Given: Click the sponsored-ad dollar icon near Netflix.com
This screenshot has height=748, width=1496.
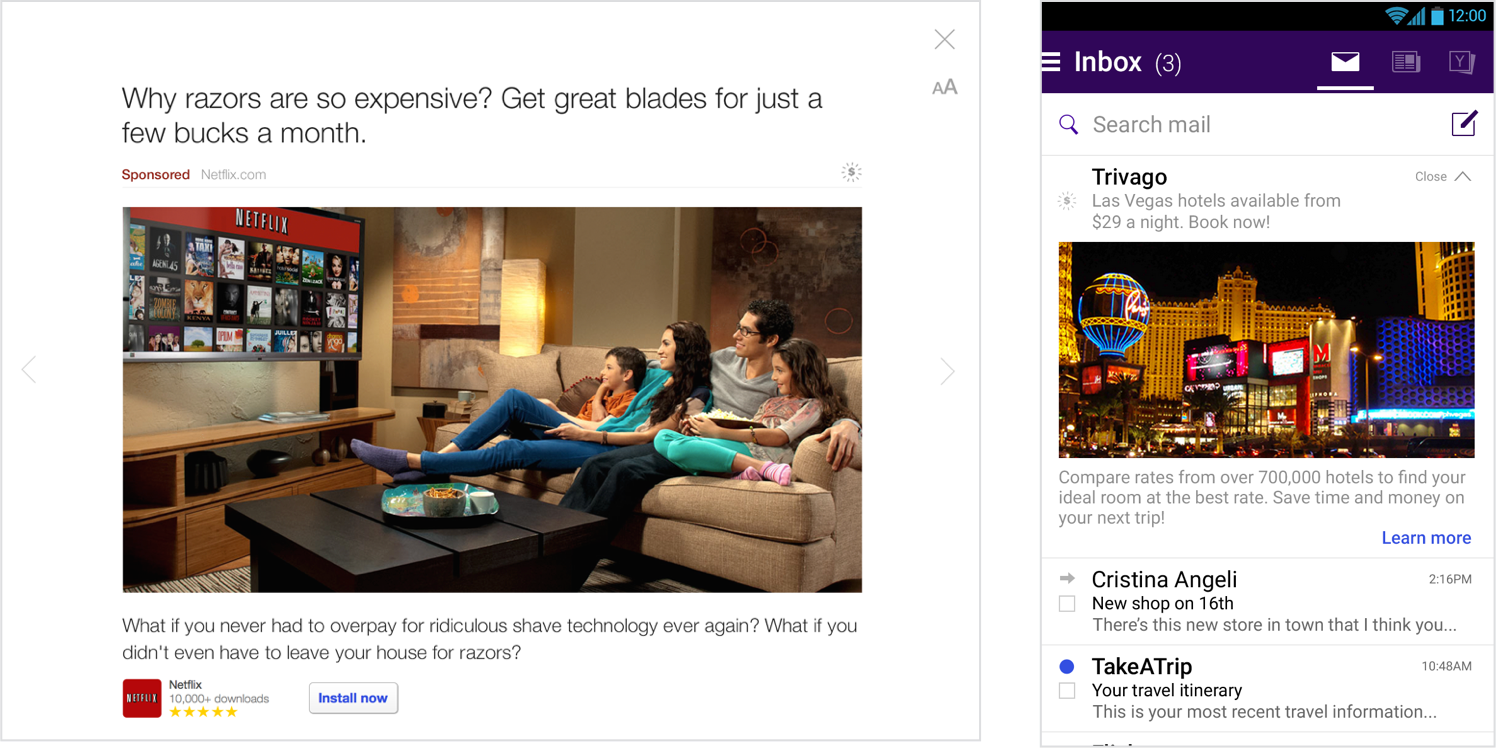Looking at the screenshot, I should point(851,172).
